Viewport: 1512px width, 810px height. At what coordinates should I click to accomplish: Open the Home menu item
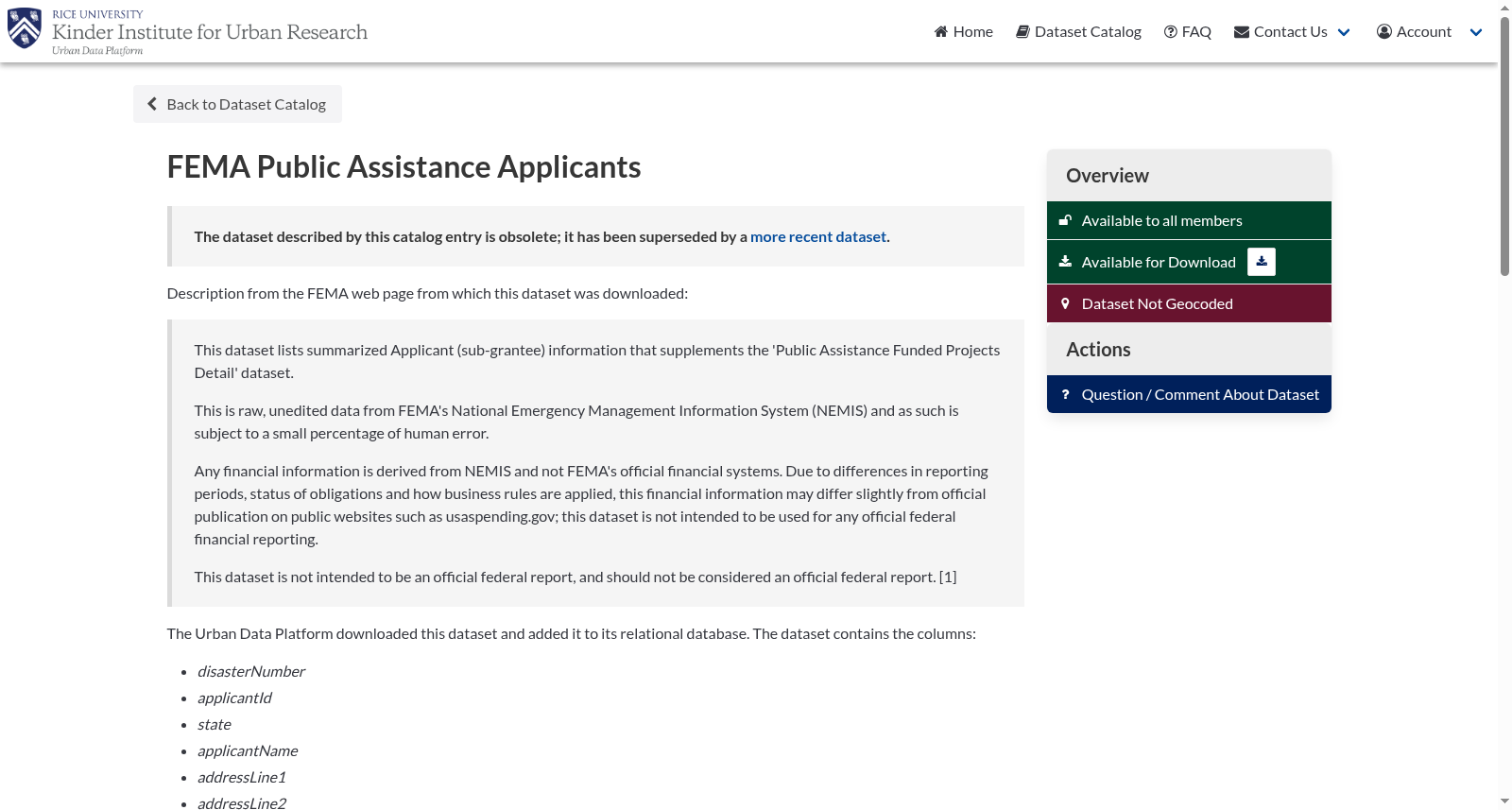(963, 31)
